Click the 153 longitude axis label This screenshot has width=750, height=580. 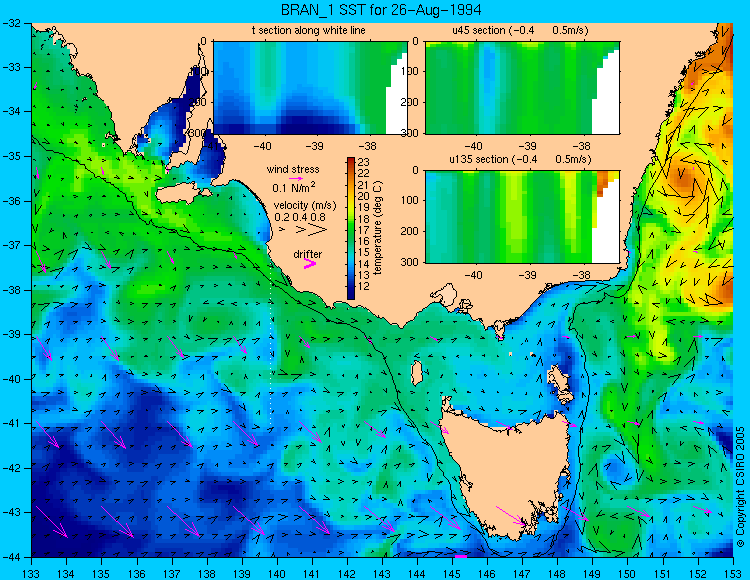(x=732, y=573)
